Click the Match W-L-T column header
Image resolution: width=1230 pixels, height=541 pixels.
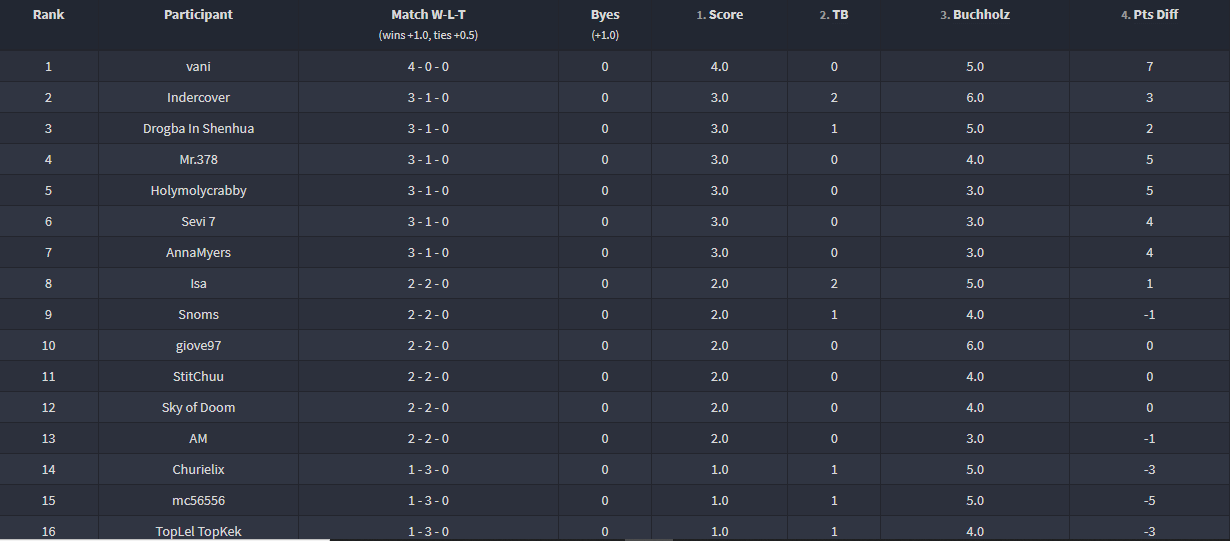click(x=428, y=15)
